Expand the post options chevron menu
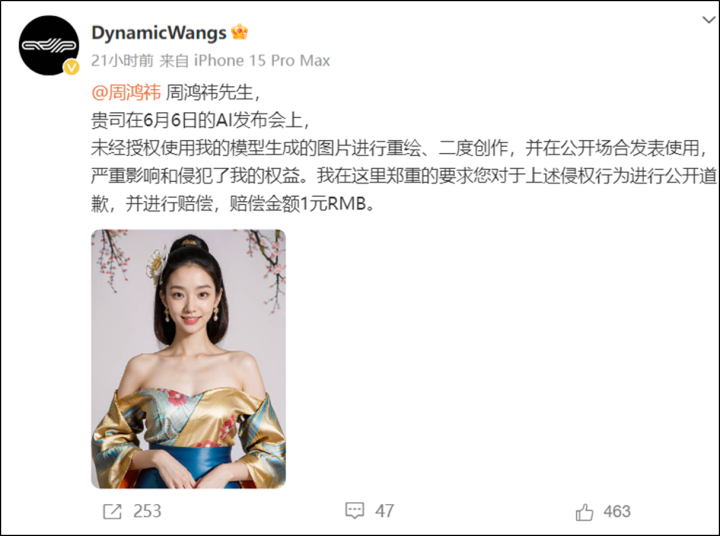This screenshot has width=720, height=536. [x=709, y=20]
